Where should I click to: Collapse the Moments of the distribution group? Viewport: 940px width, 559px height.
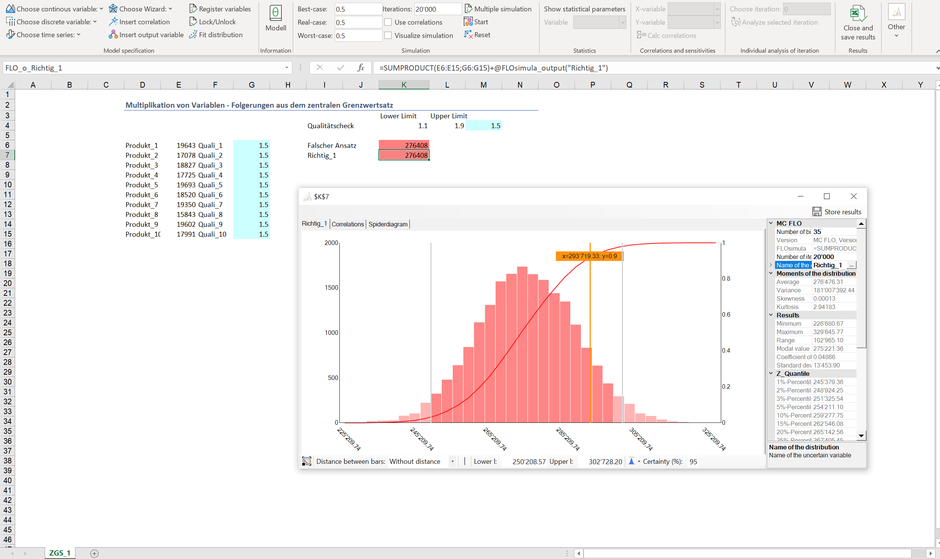pos(771,274)
